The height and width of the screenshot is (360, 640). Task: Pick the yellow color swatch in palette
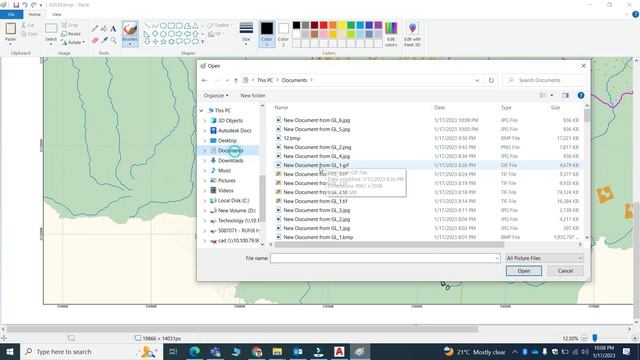[x=342, y=25]
